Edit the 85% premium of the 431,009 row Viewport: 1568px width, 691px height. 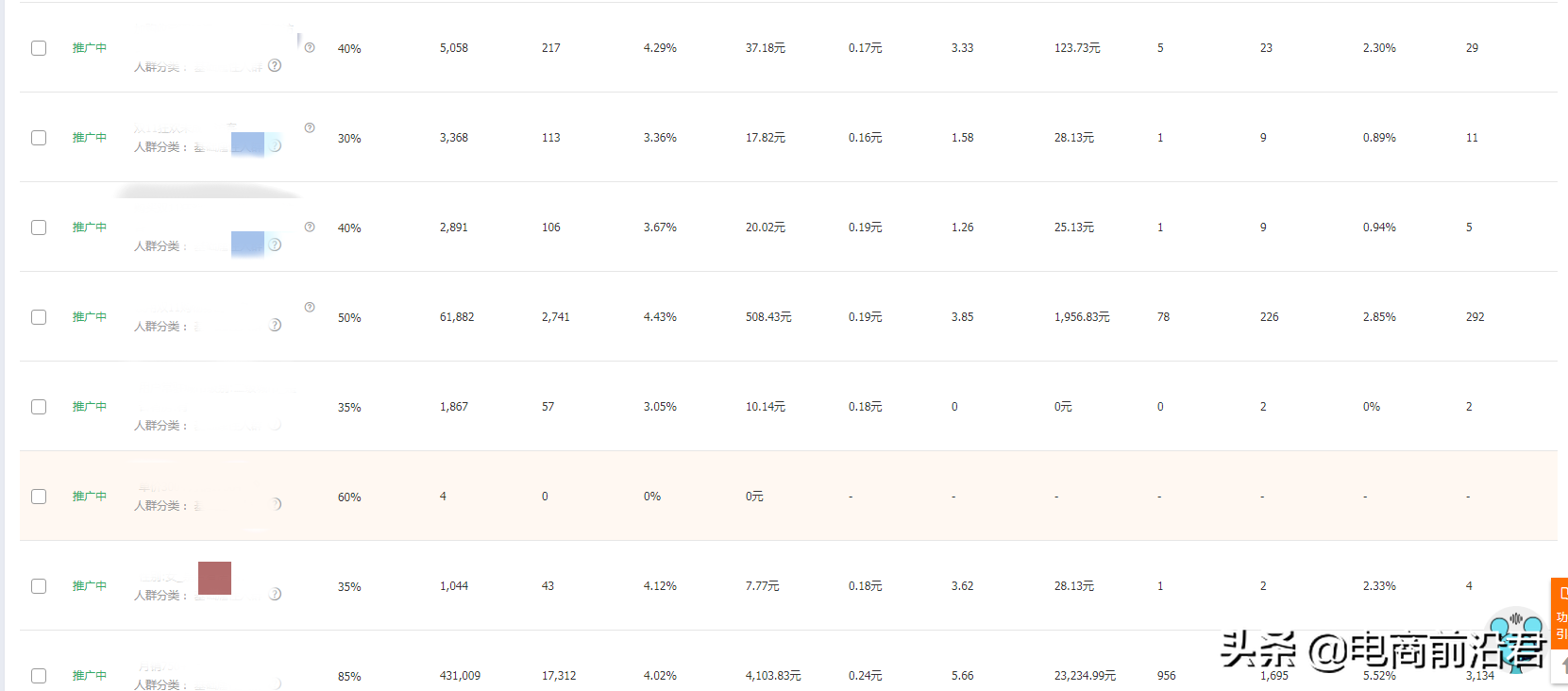pos(349,677)
